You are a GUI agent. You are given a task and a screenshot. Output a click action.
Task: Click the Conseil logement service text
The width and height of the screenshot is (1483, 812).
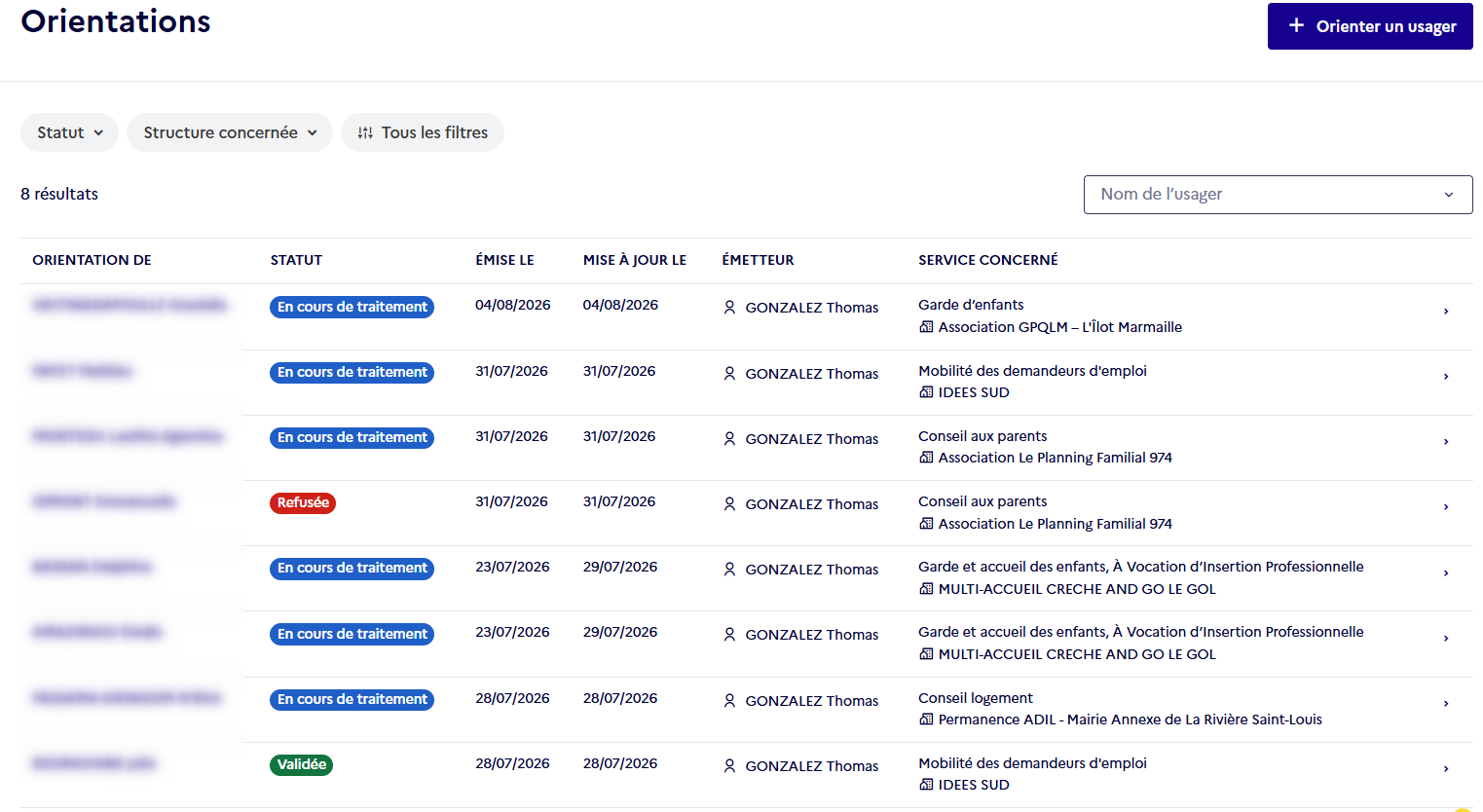pyautogui.click(x=976, y=698)
